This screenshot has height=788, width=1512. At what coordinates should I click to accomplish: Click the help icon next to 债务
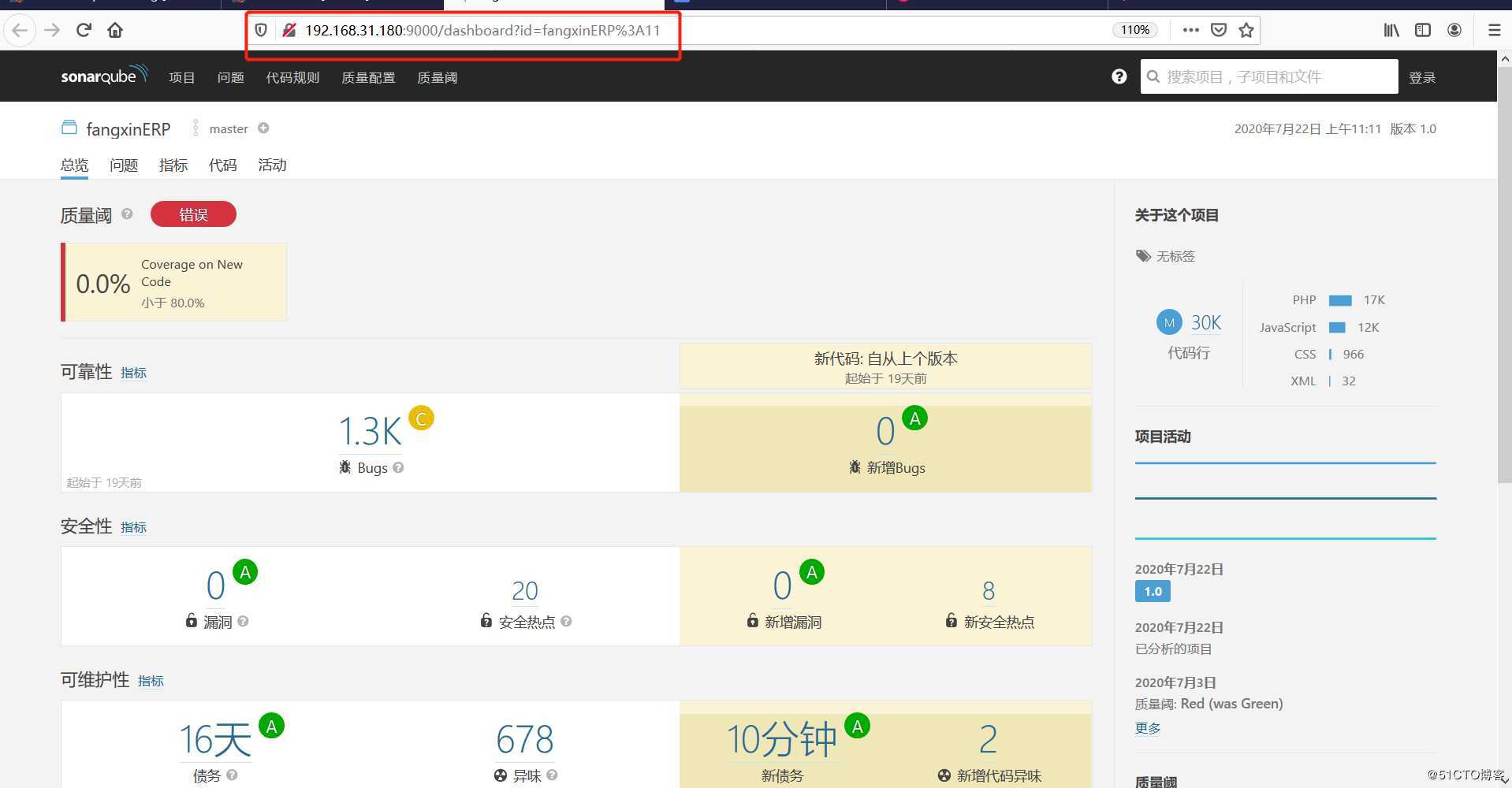[x=232, y=775]
